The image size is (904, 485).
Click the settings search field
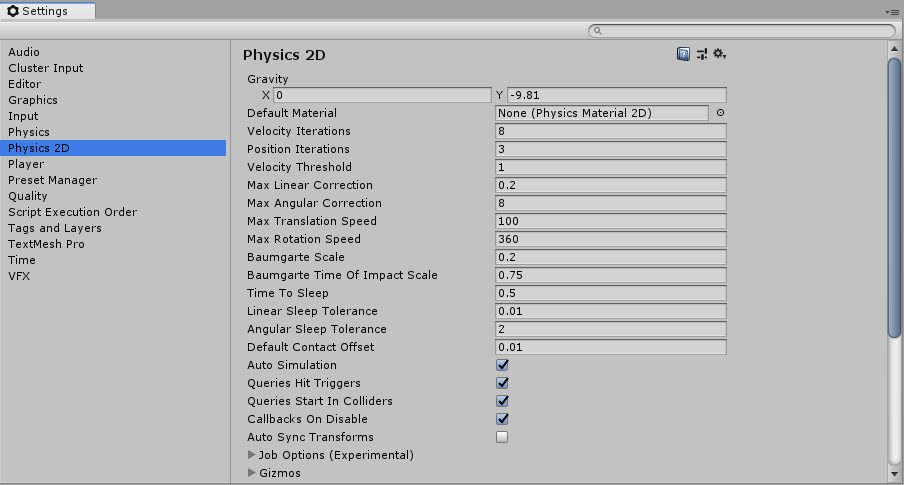742,31
